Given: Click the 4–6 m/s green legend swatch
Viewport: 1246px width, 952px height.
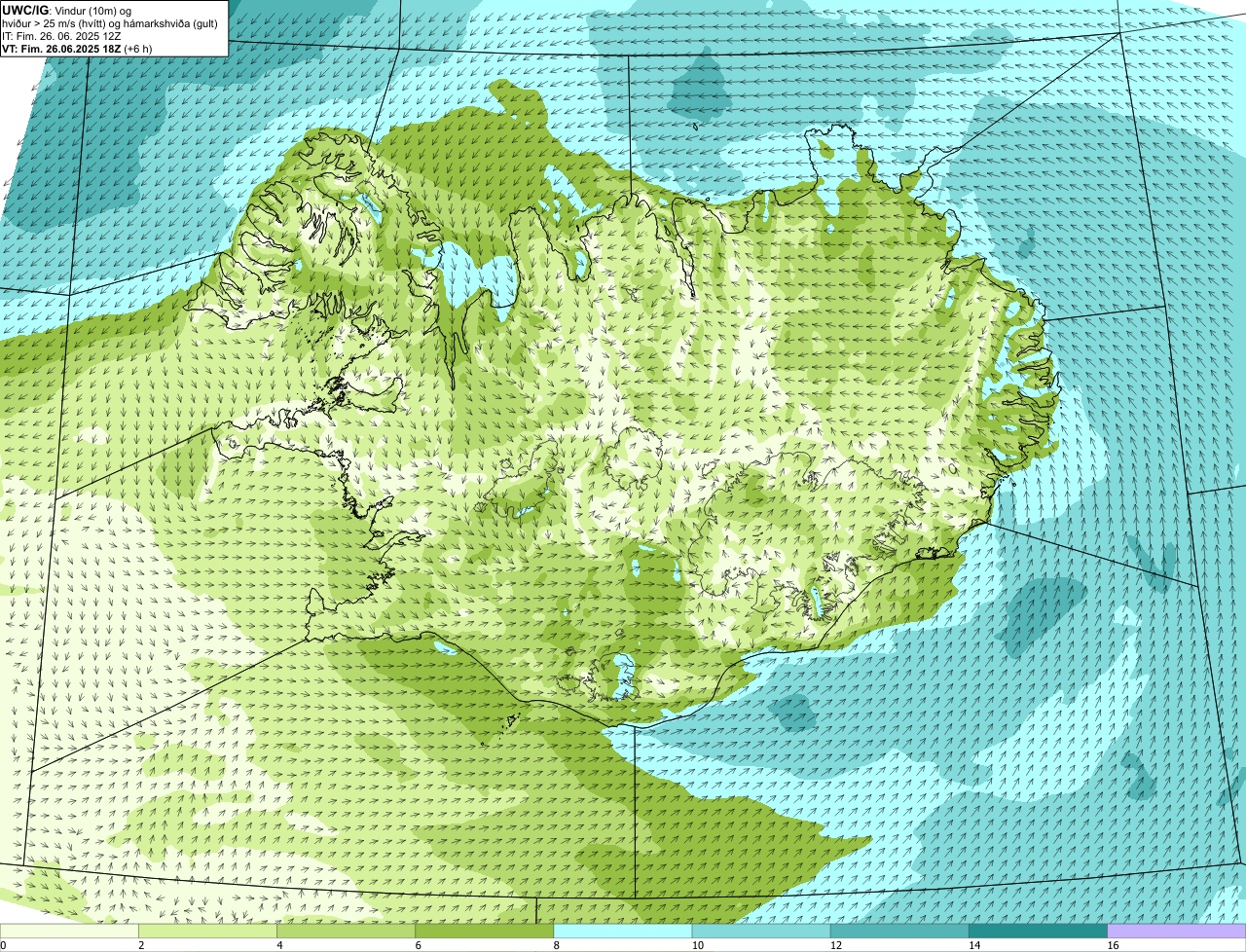Looking at the screenshot, I should pyautogui.click(x=347, y=932).
